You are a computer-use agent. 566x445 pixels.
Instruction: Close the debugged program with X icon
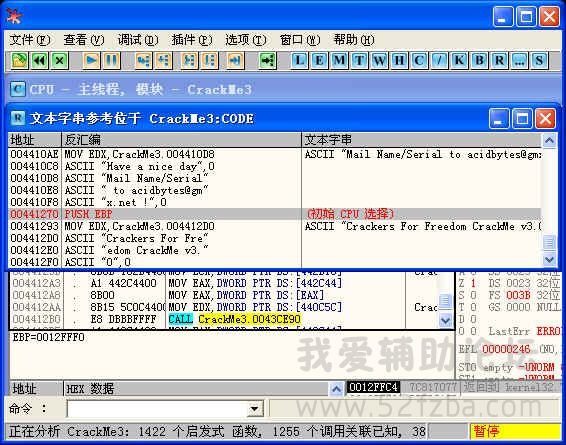(60, 60)
